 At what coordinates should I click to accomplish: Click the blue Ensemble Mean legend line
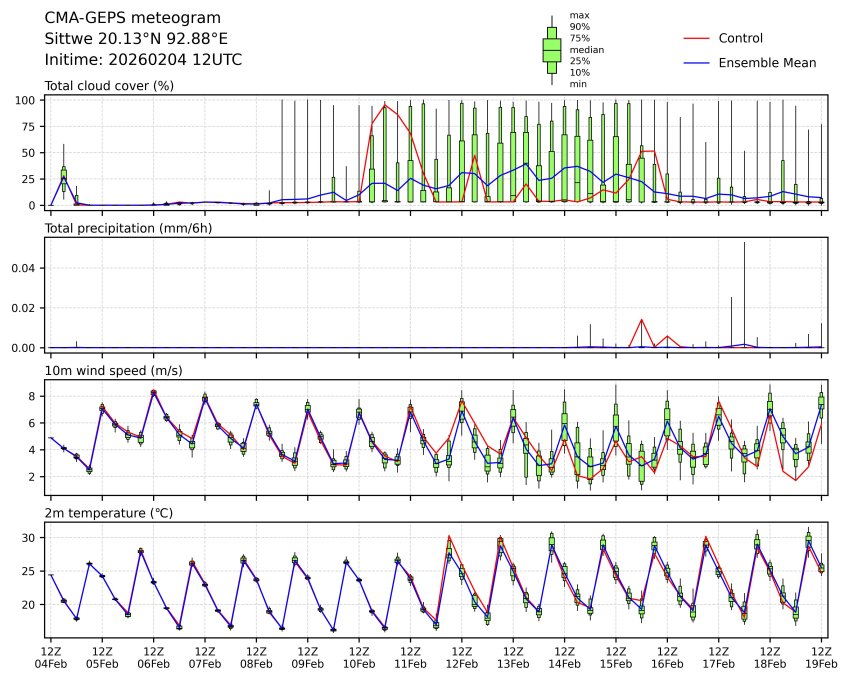tap(697, 63)
